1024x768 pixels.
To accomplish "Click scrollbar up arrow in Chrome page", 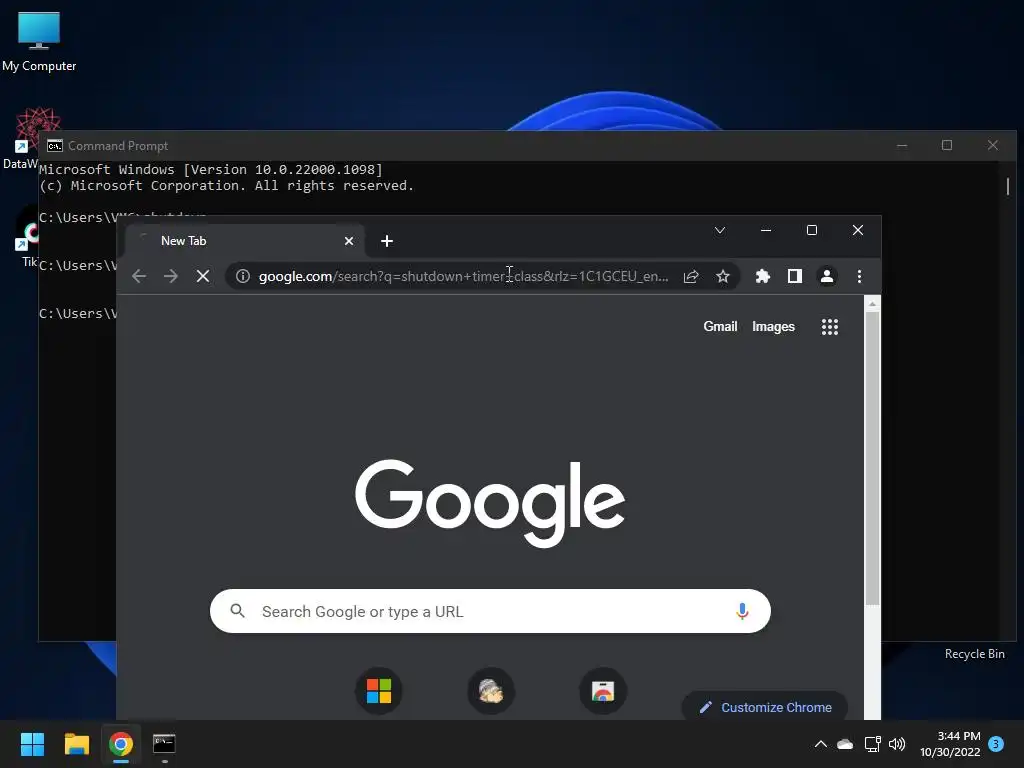I will coord(872,304).
